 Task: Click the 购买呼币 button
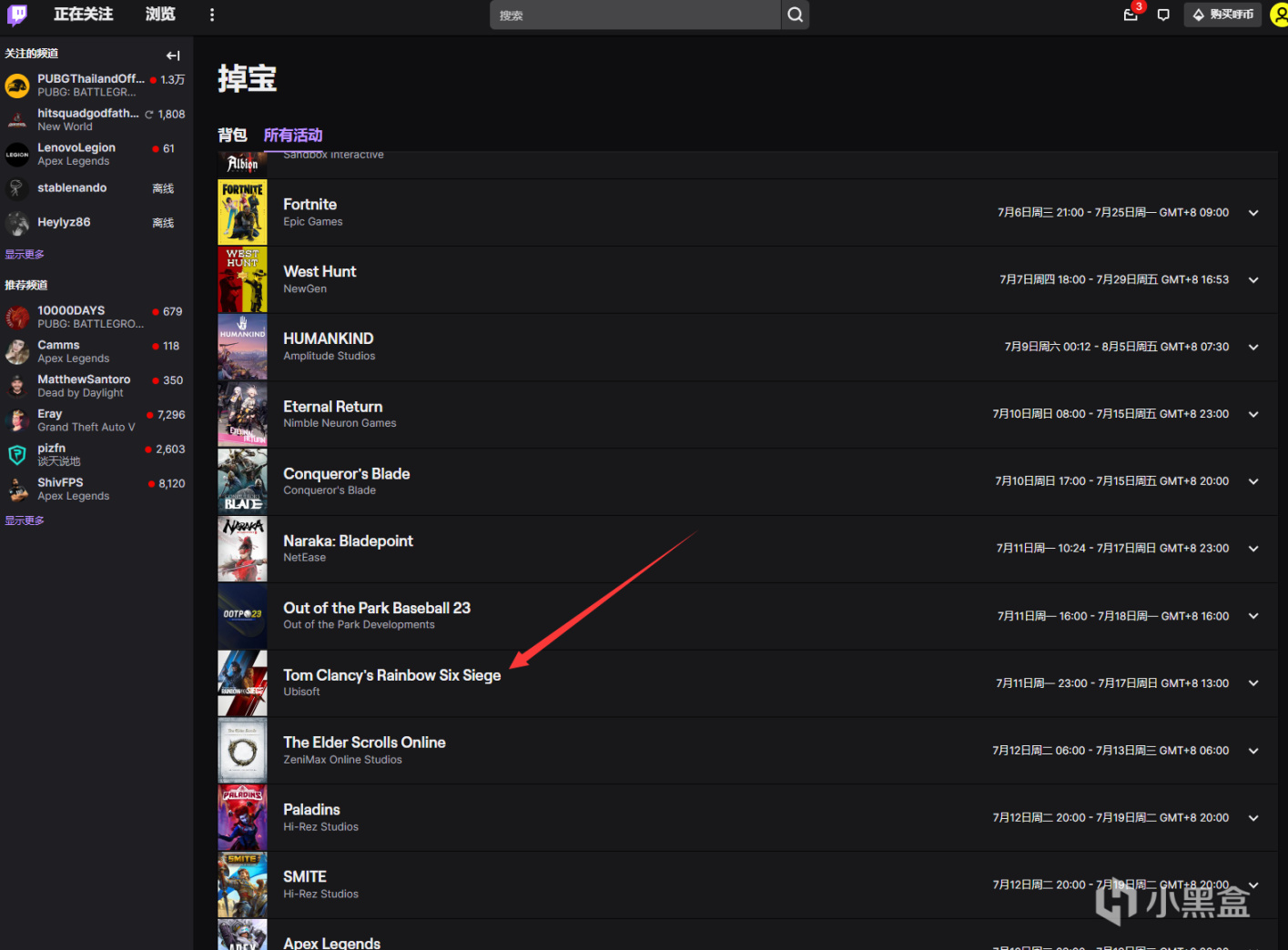pos(1222,15)
